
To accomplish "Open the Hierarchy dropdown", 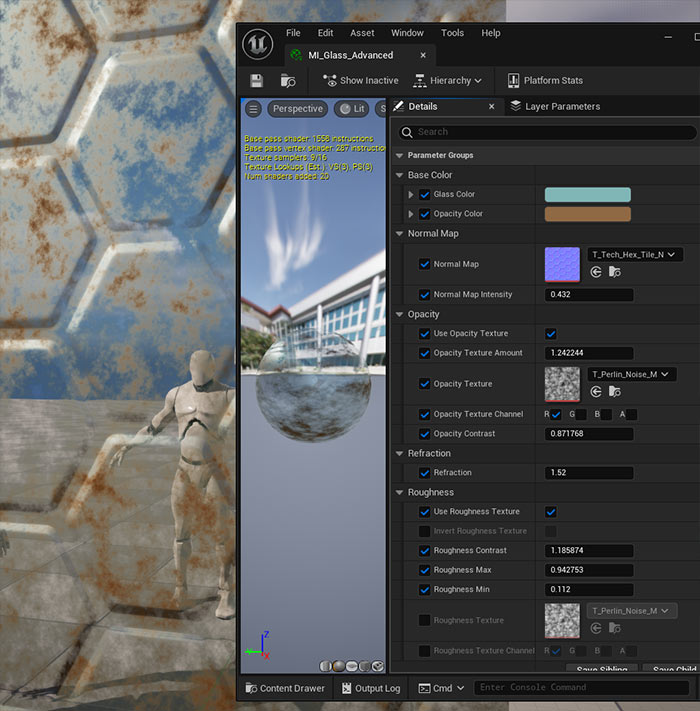I will (x=448, y=81).
